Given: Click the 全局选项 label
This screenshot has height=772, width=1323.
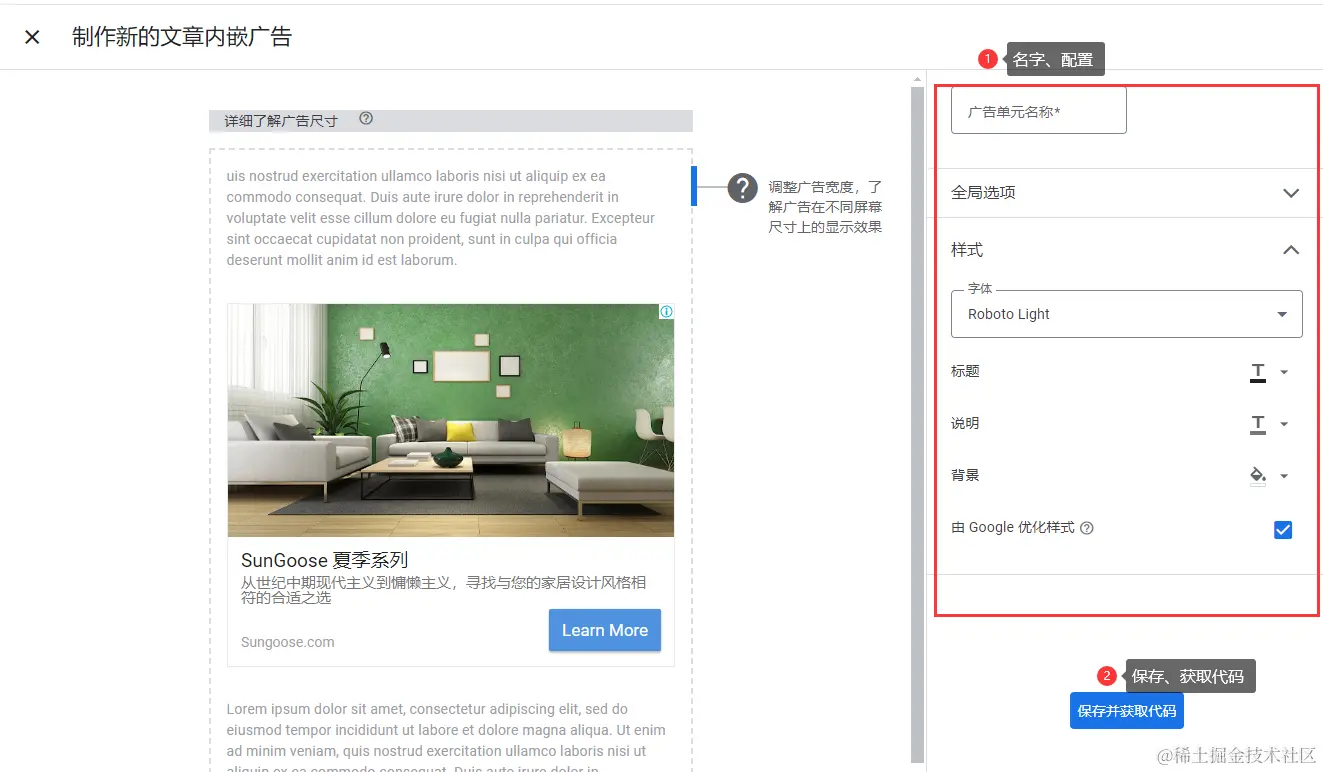Looking at the screenshot, I should pos(983,193).
